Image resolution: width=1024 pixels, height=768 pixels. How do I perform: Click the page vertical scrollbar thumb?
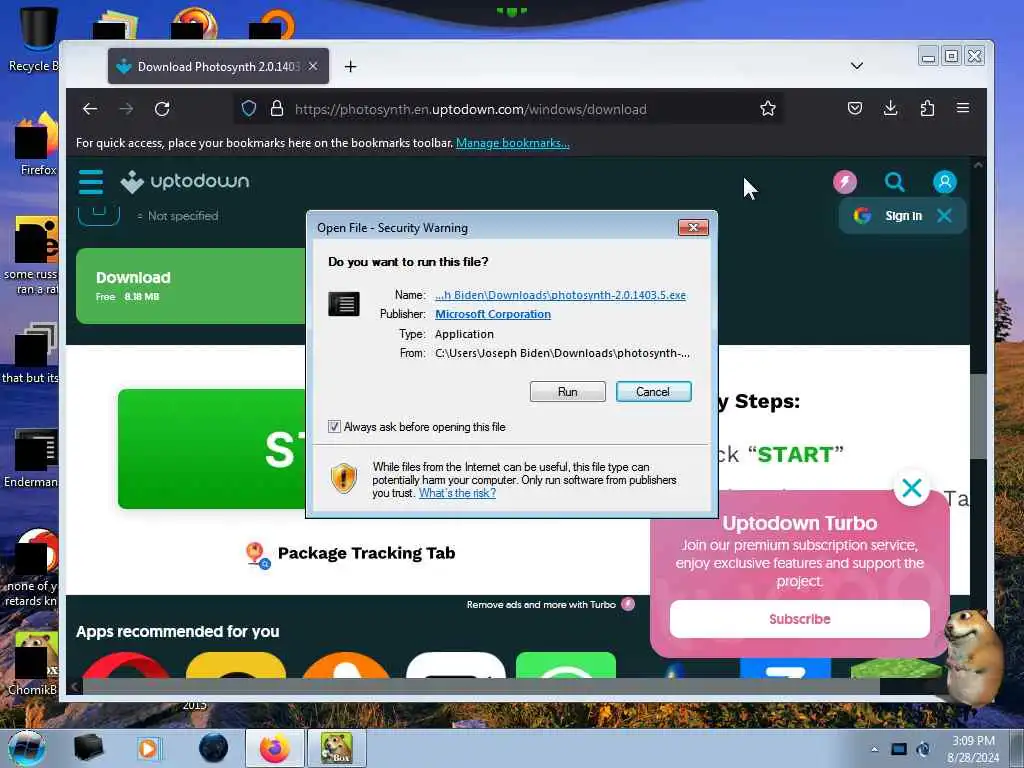pos(978,416)
